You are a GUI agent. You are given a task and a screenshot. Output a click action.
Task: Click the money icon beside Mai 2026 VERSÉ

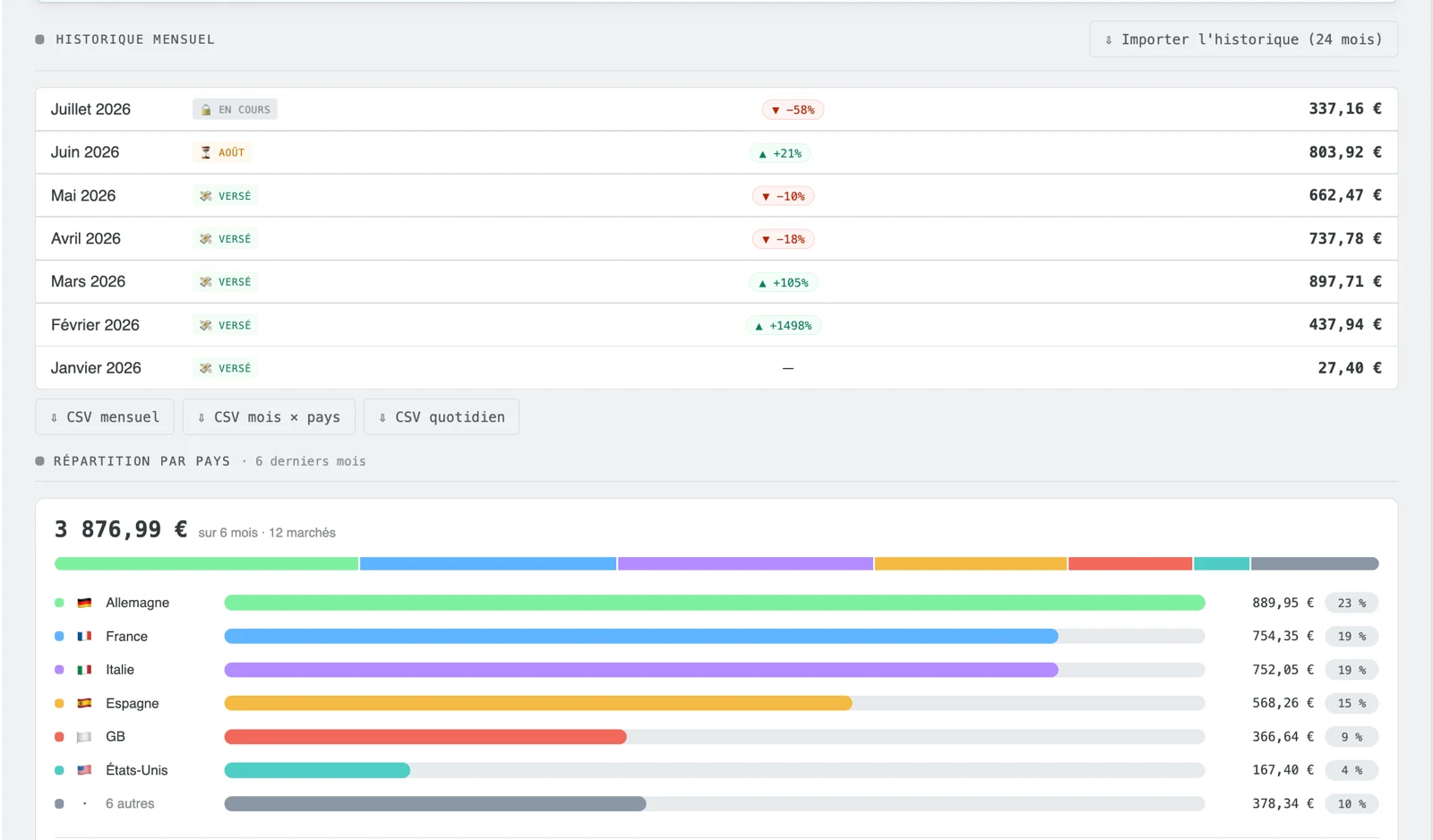pos(206,195)
